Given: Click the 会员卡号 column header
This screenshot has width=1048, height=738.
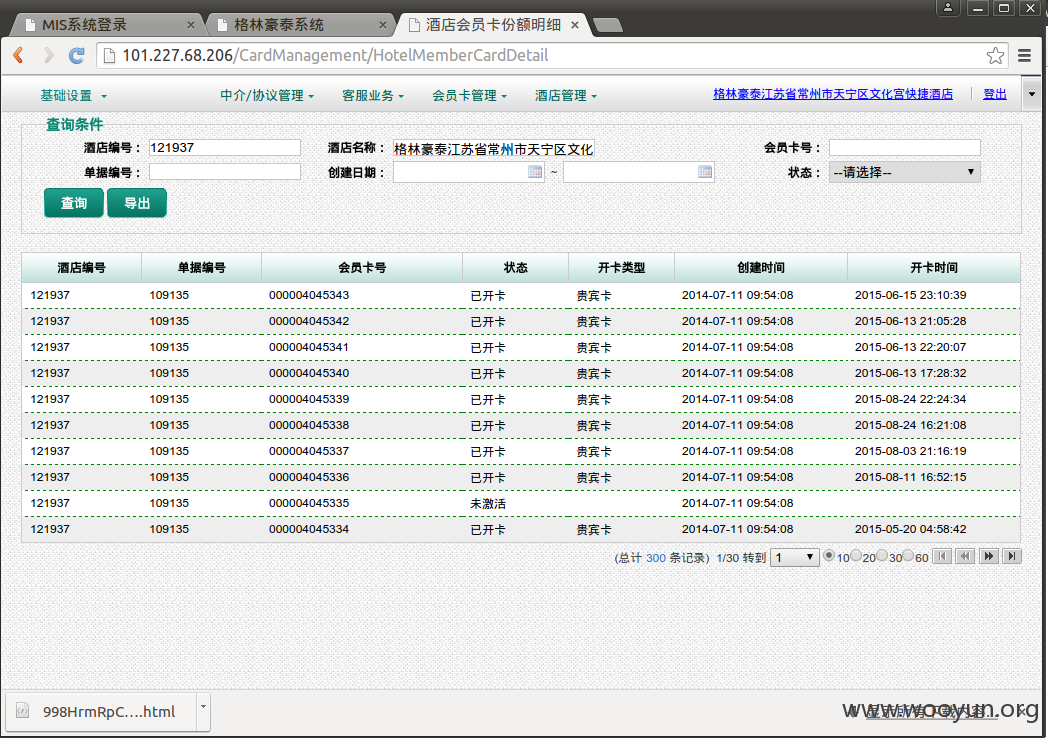Looking at the screenshot, I should click(x=362, y=267).
